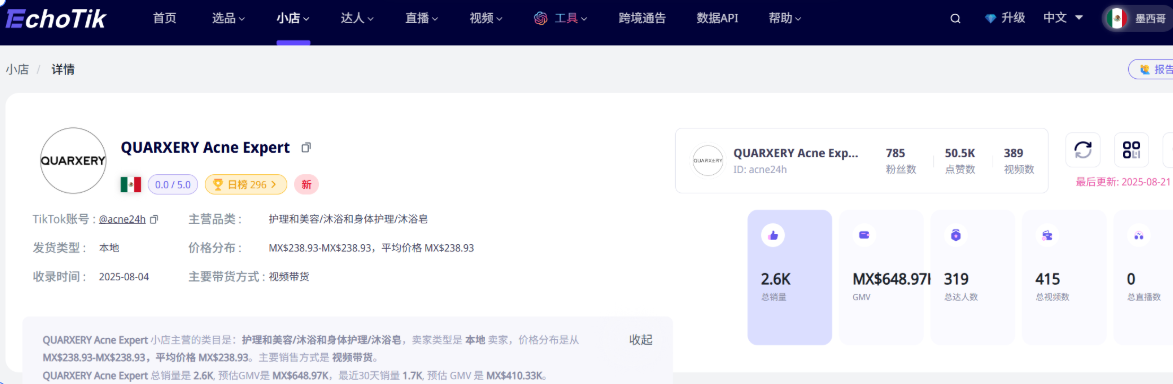Image resolution: width=1173 pixels, height=384 pixels.
Task: Click the 最后更新 2025-08-21 text
Action: point(1124,182)
